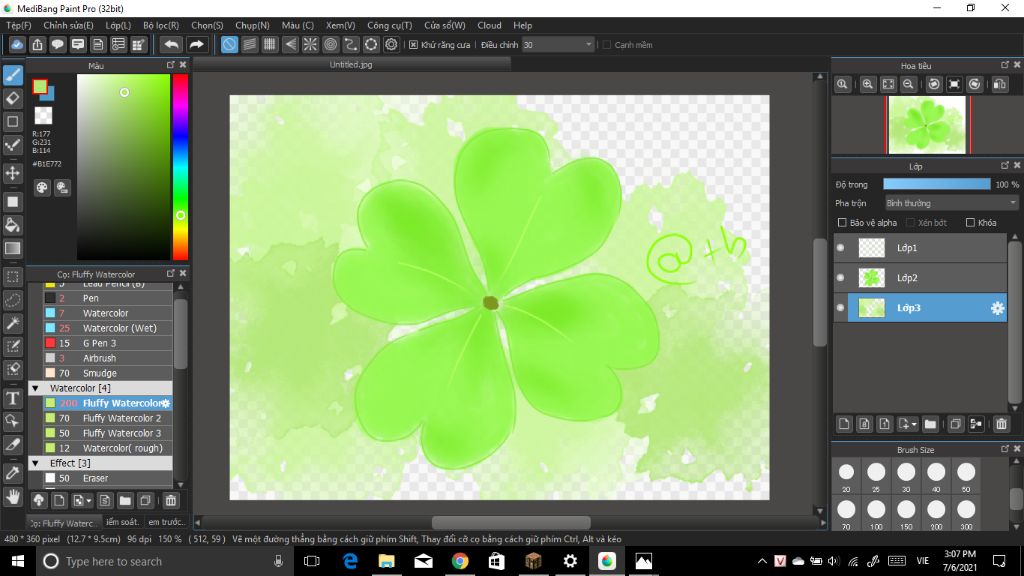The width and height of the screenshot is (1024, 576).
Task: Select the Lasso selection tool
Action: click(12, 300)
